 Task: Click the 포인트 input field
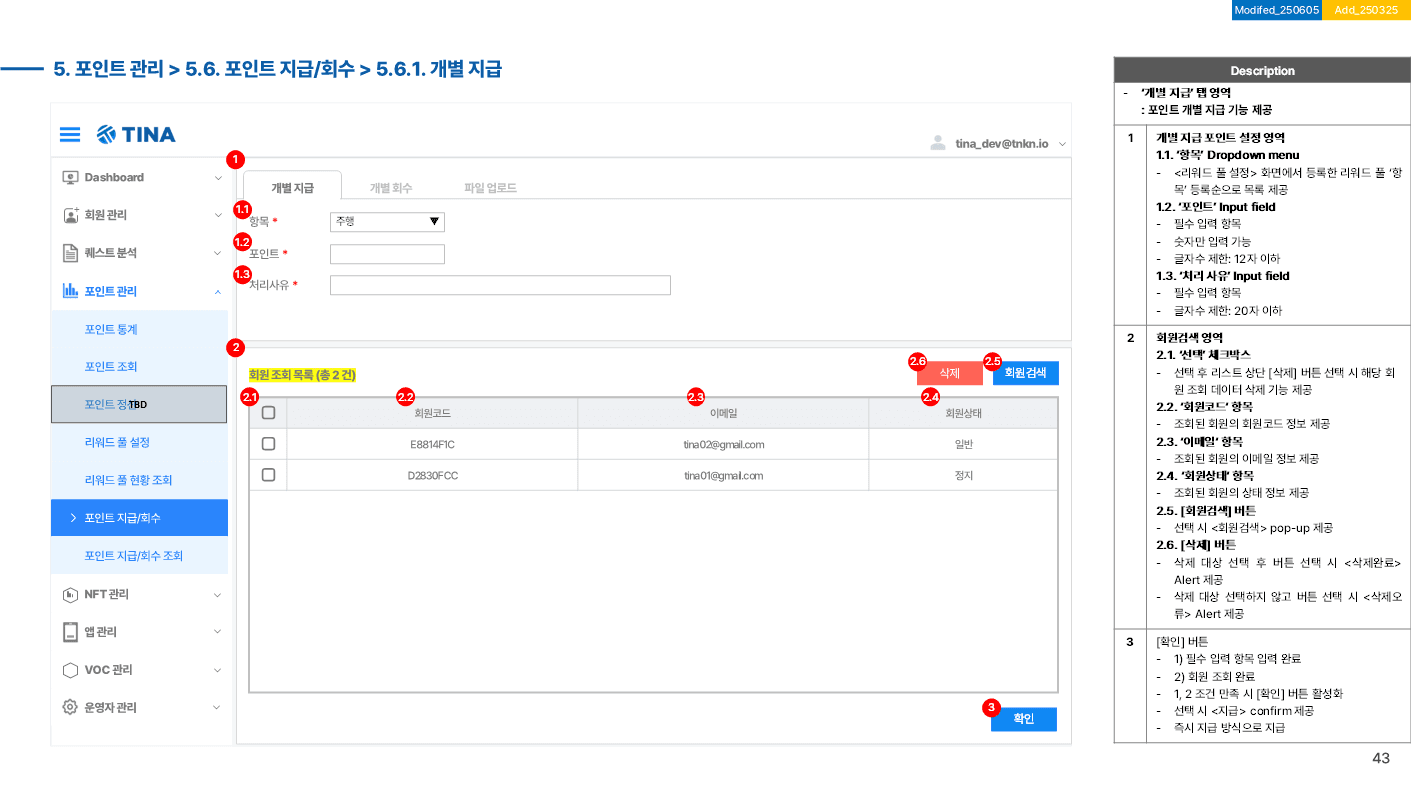(387, 254)
